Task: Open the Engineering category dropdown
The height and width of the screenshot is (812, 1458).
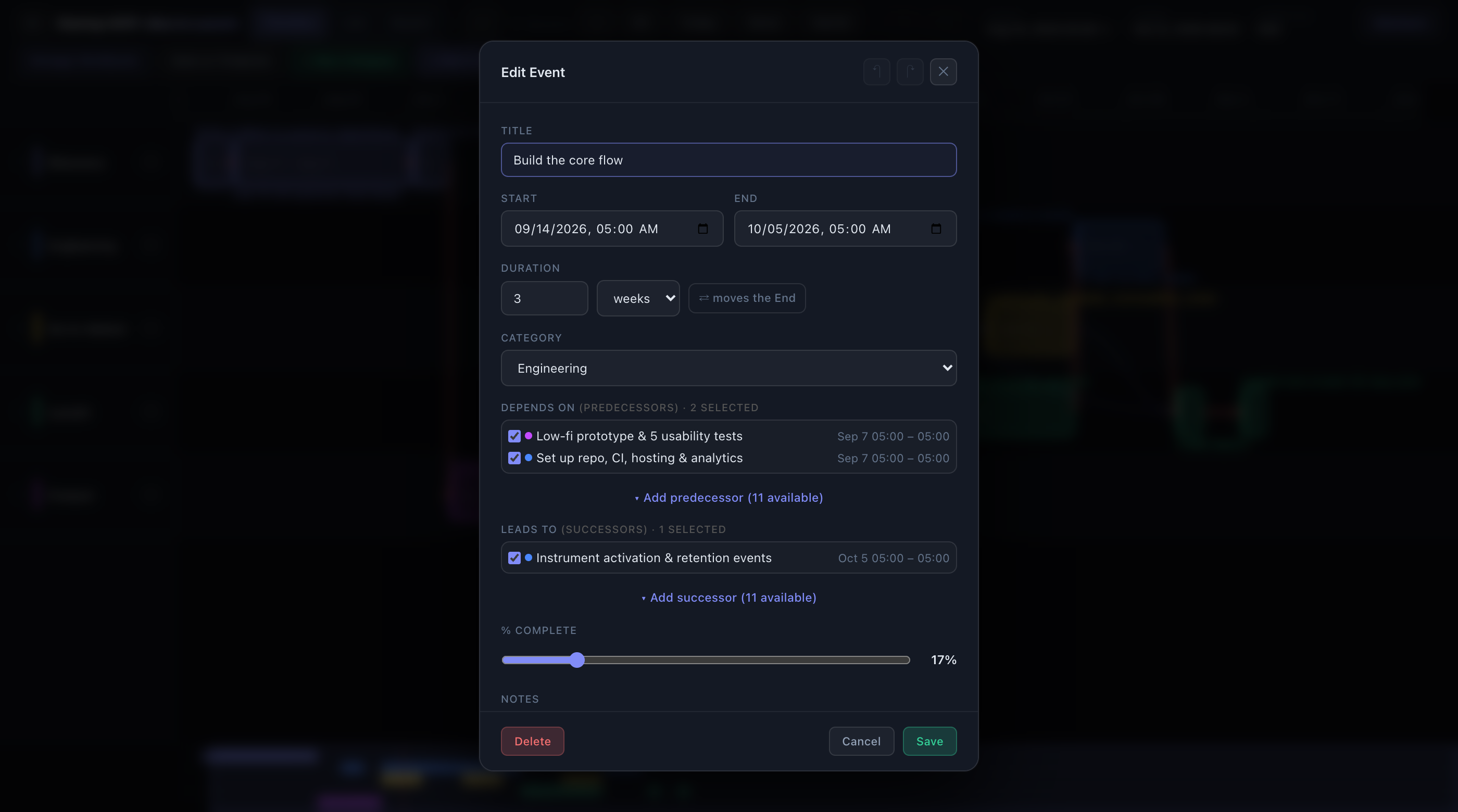Action: point(728,369)
